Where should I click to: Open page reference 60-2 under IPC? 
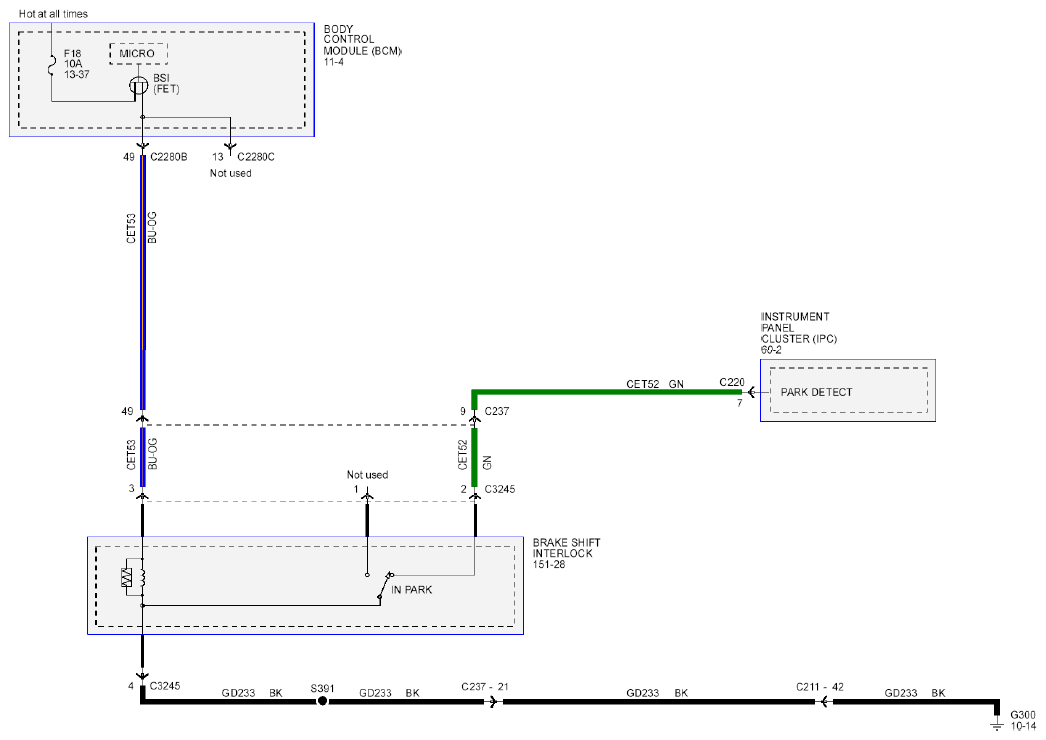pyautogui.click(x=771, y=349)
